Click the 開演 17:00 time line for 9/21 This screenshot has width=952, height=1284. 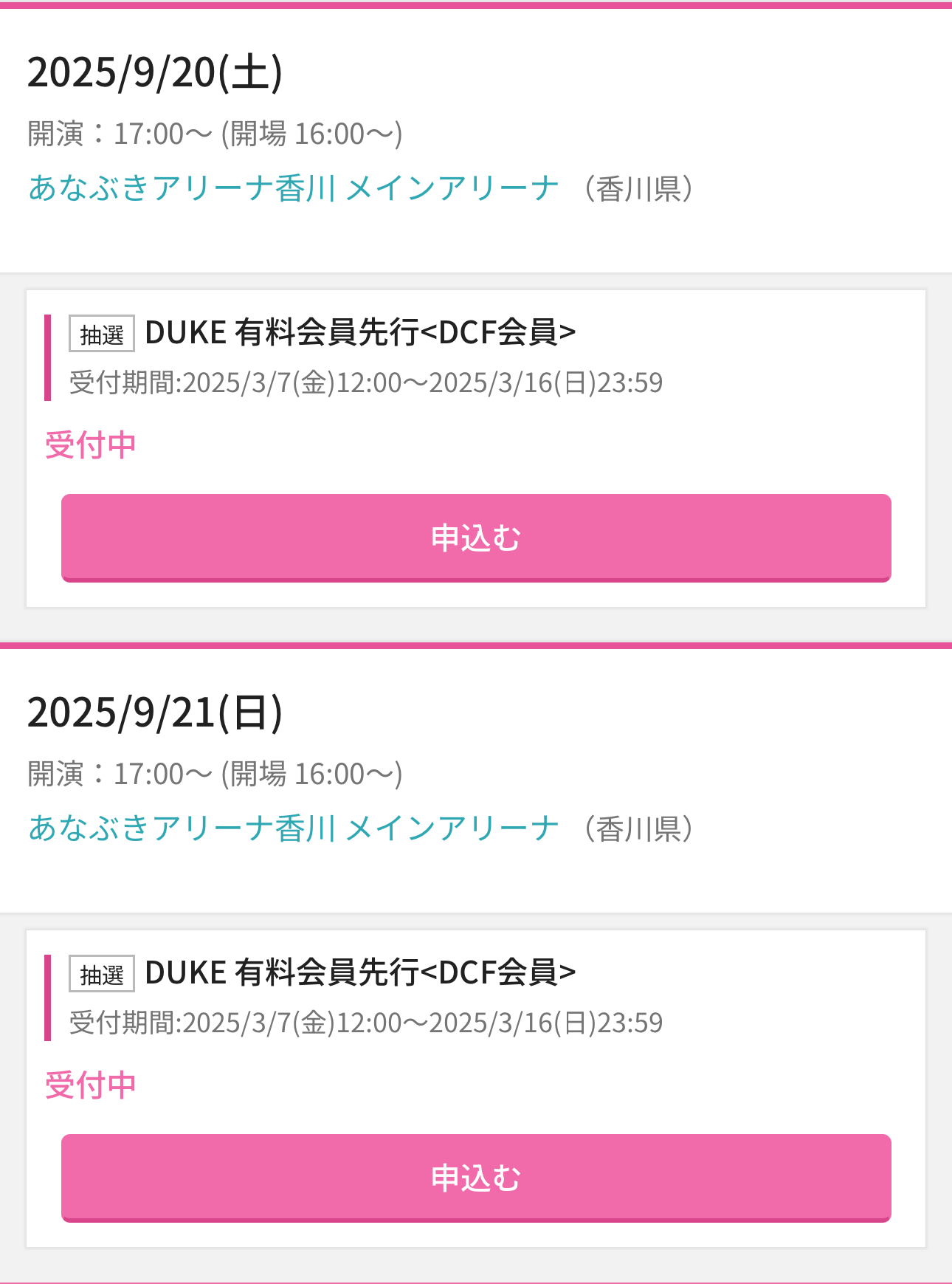(215, 775)
